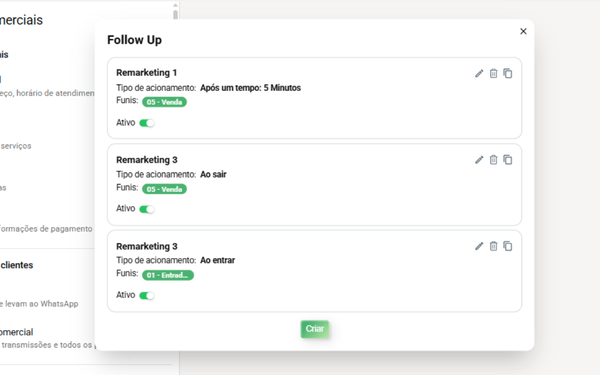Duplicate the Remarketing 1 follow up
Viewport: 600px width, 375px height.
(508, 73)
